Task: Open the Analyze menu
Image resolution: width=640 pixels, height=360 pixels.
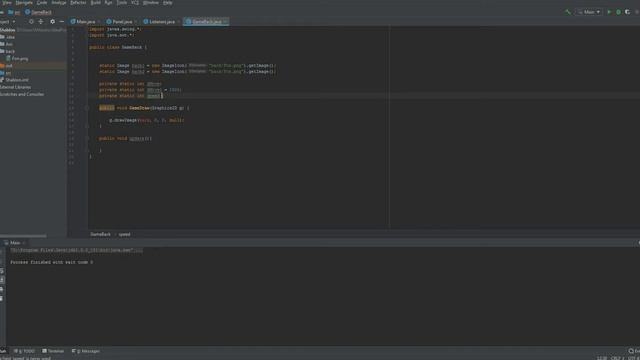Action: (x=59, y=2)
